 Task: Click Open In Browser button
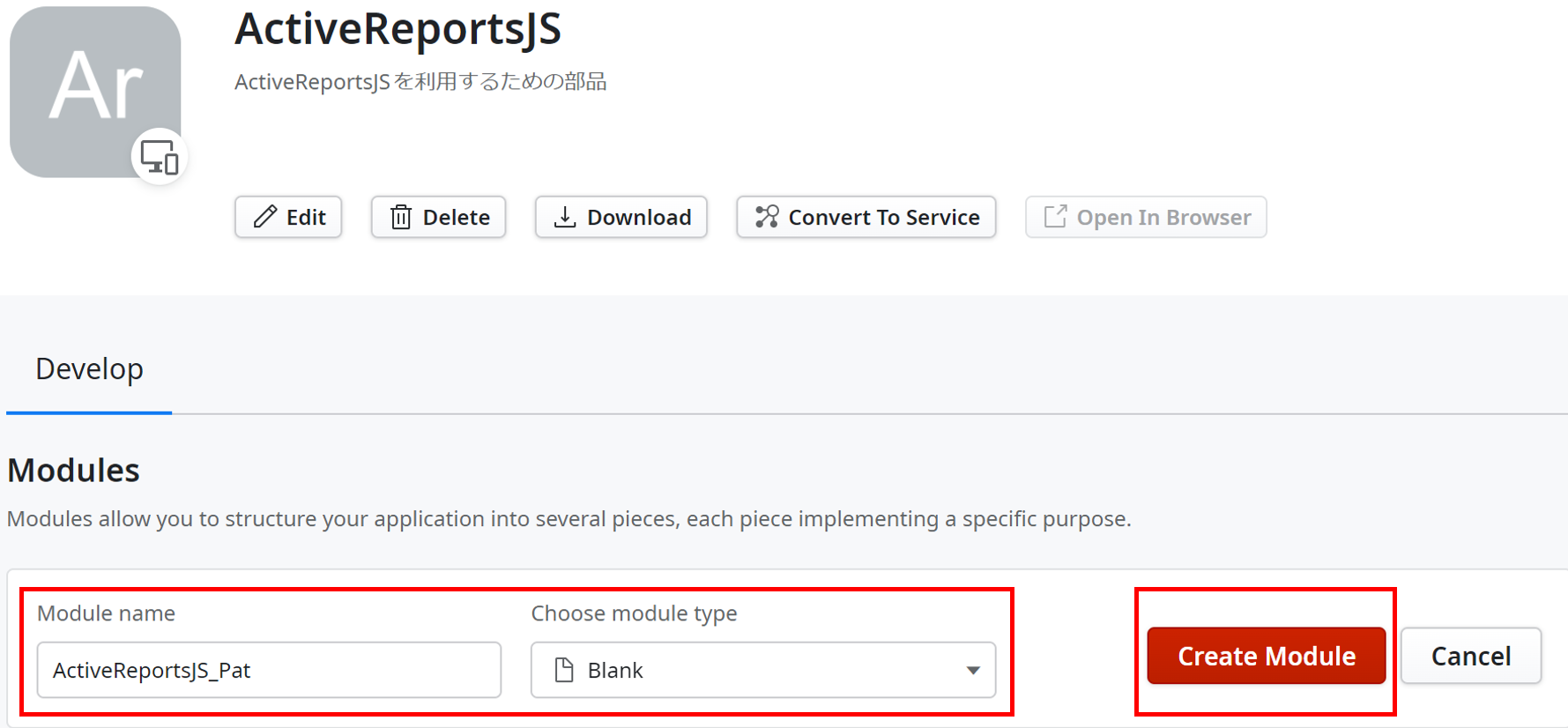pos(1146,217)
